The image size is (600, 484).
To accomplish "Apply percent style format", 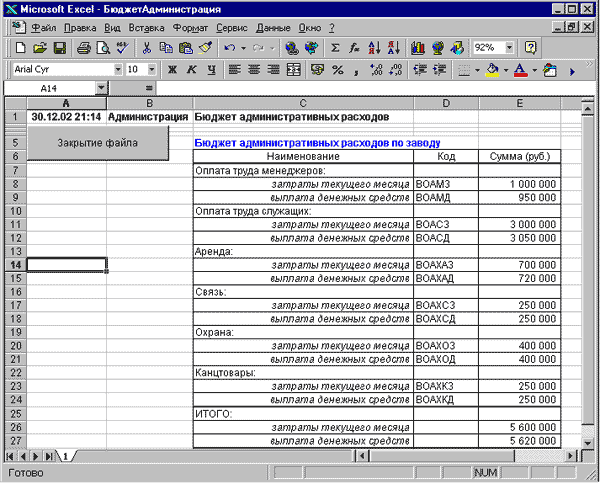I will (338, 70).
